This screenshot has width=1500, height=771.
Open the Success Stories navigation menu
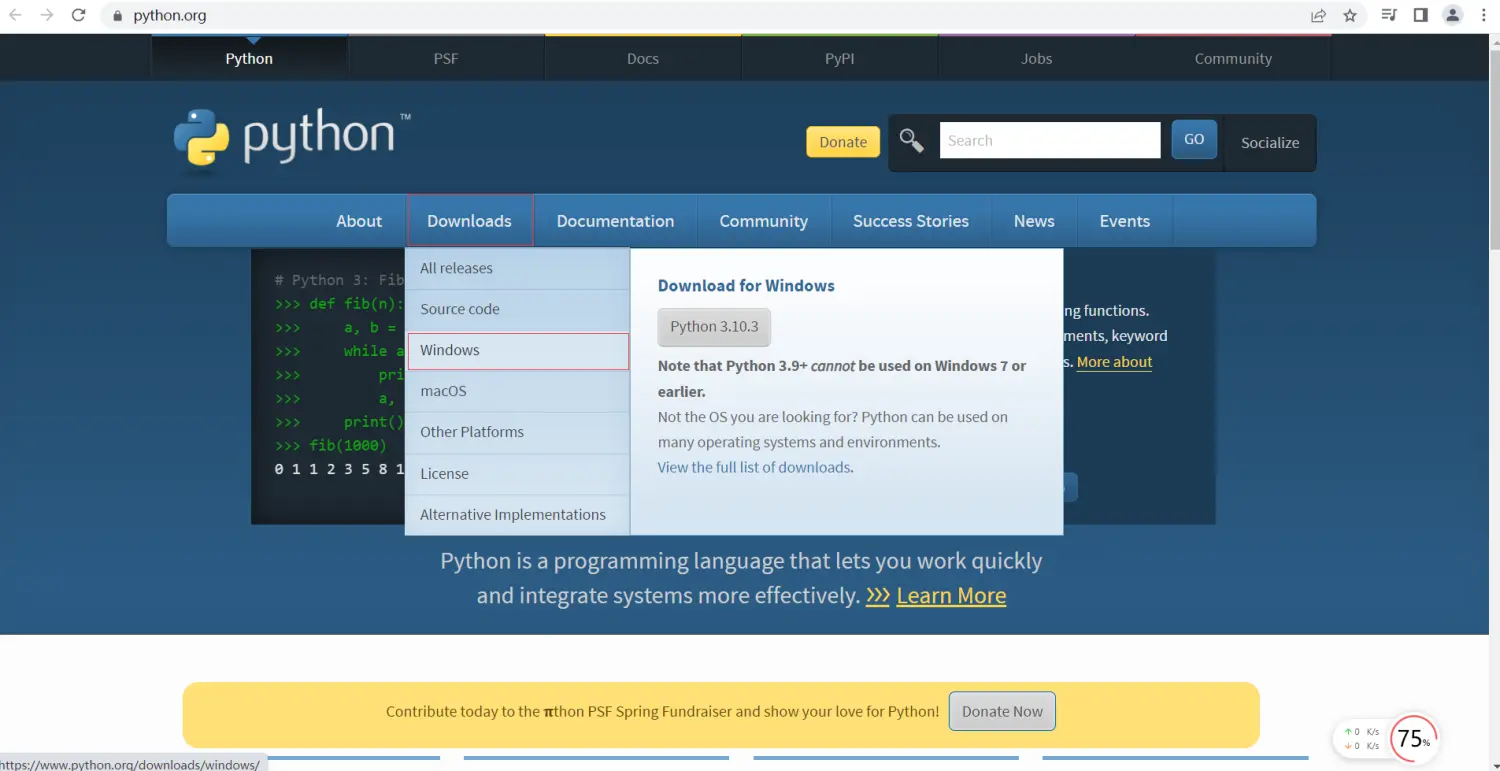tap(911, 221)
